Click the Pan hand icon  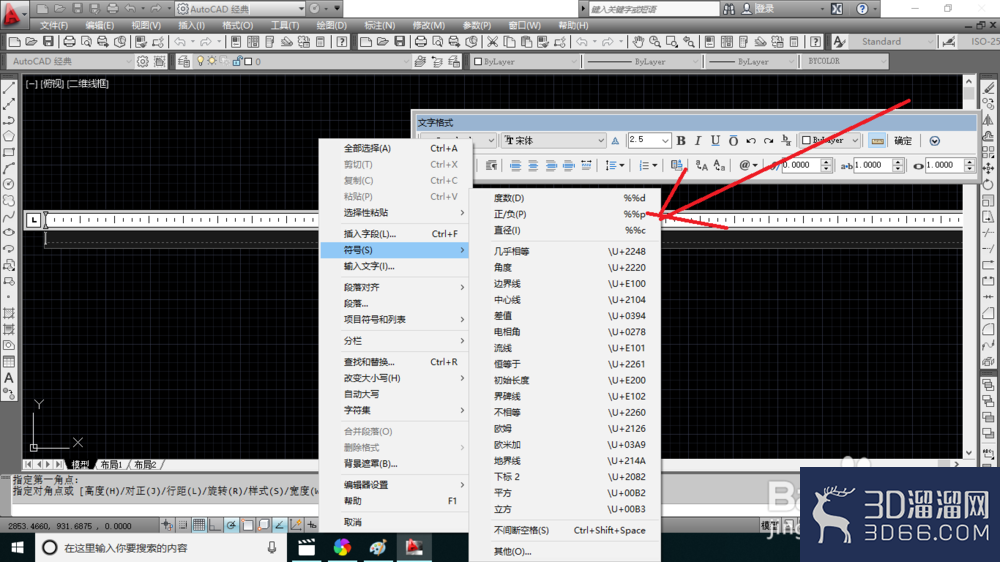click(638, 41)
